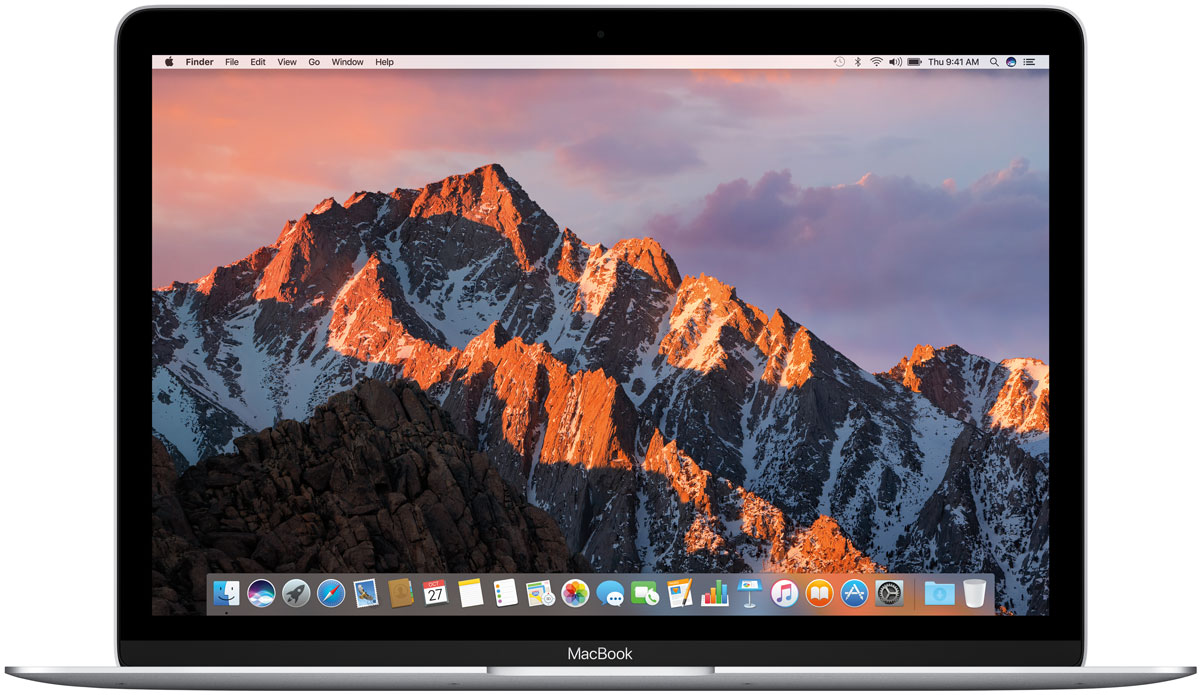Open Mail stamp icon in dock
This screenshot has height=695, width=1200.
point(366,593)
